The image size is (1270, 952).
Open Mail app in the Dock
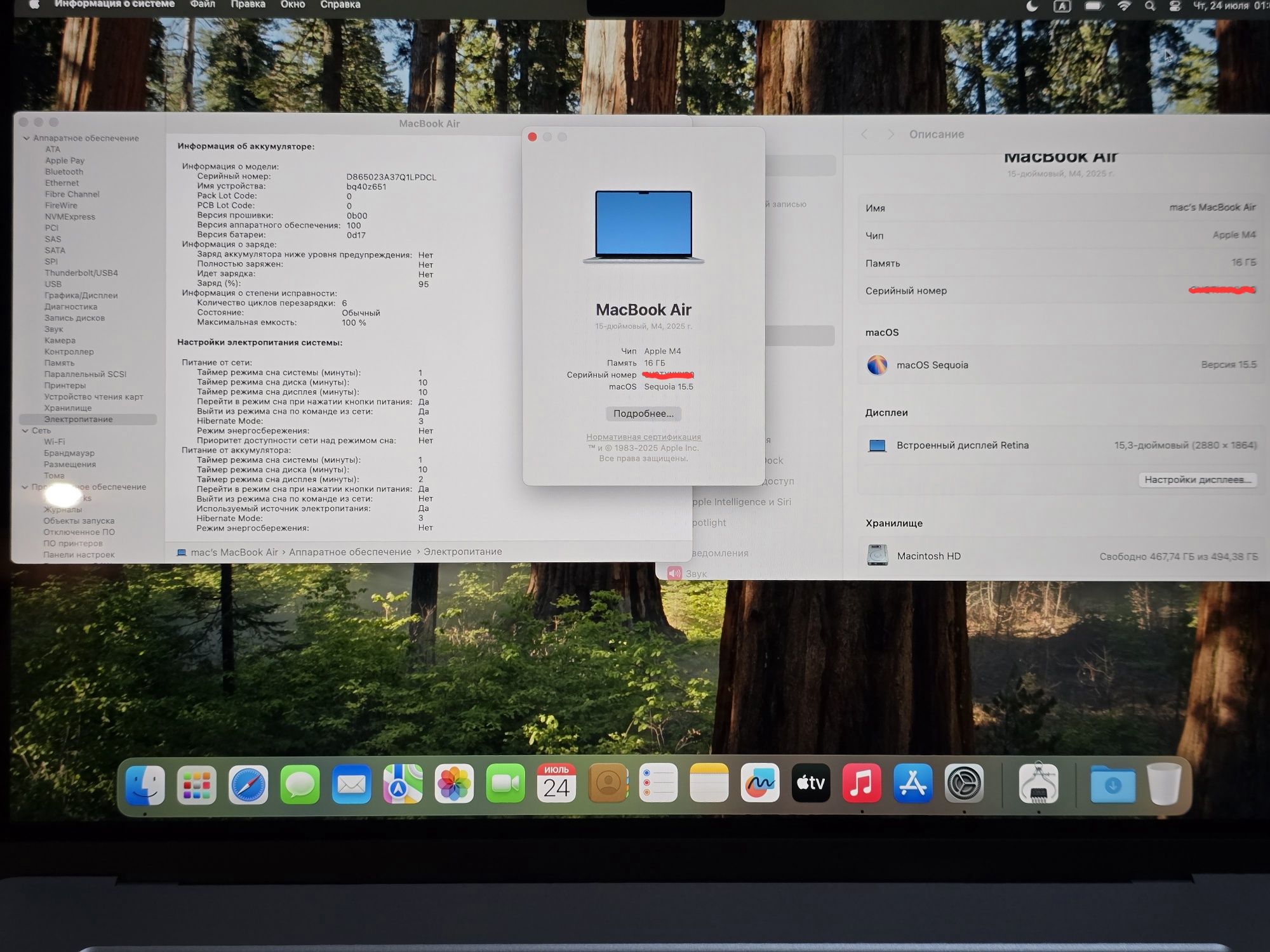(x=351, y=785)
